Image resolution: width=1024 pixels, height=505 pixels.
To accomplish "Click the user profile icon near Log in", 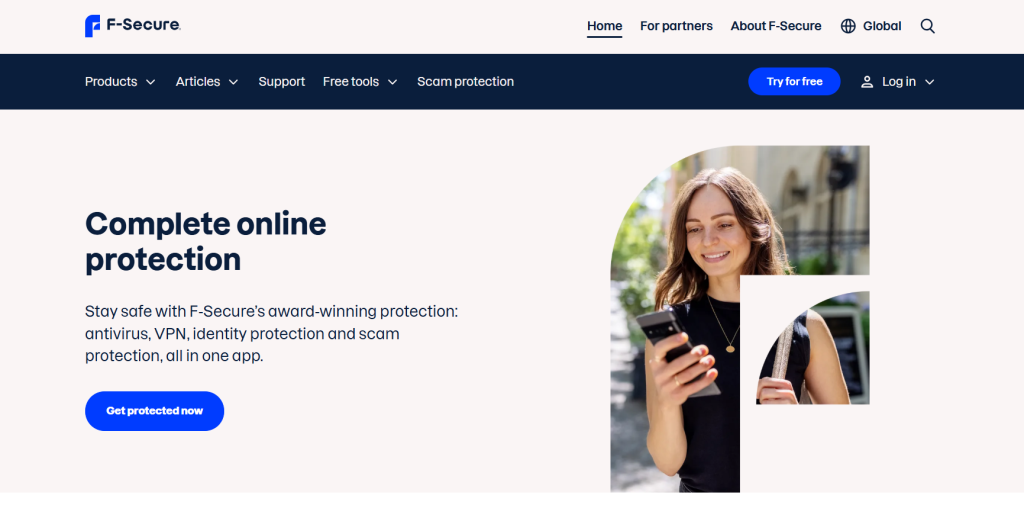I will 867,82.
